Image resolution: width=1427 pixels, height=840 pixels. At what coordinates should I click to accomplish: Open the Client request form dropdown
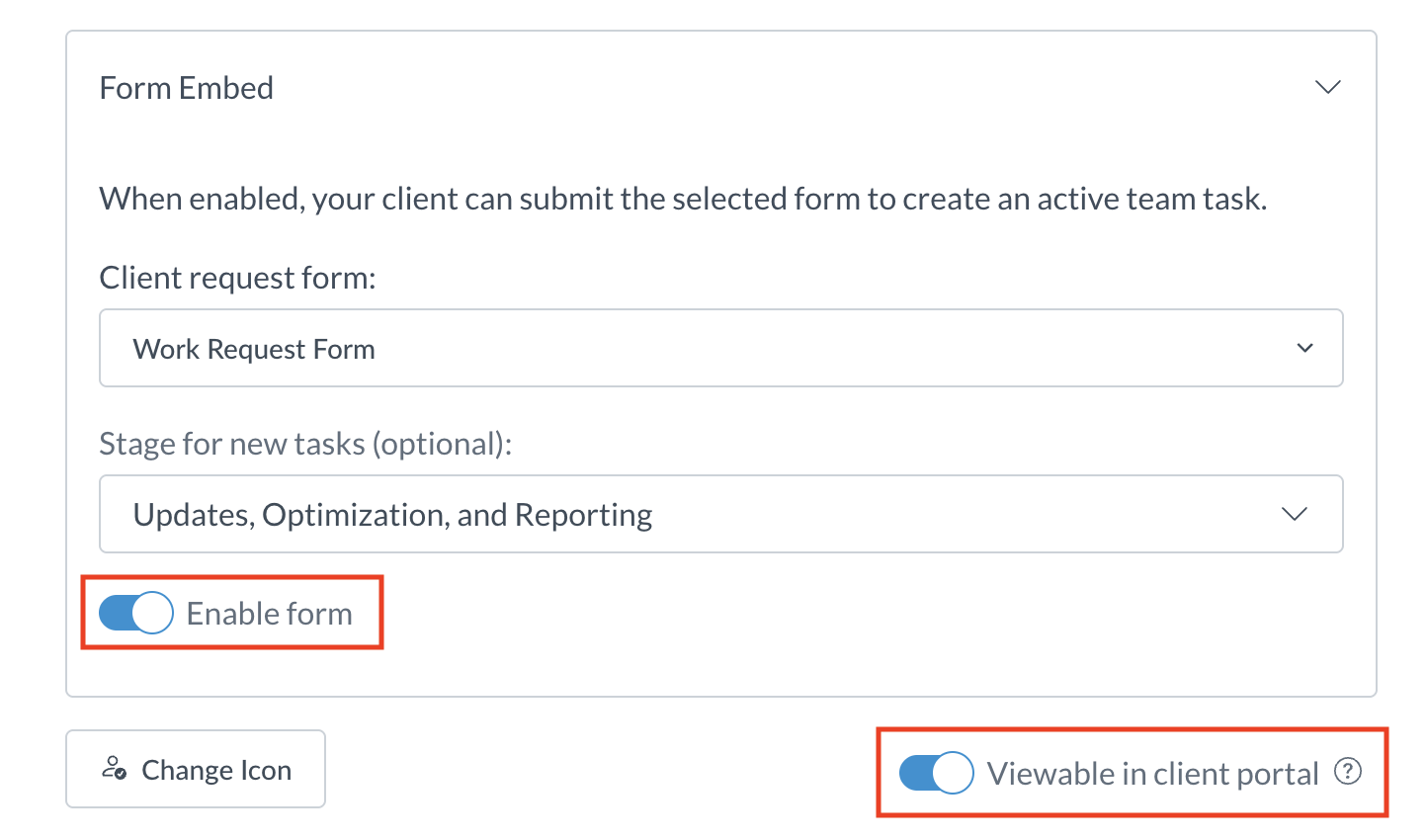[720, 348]
